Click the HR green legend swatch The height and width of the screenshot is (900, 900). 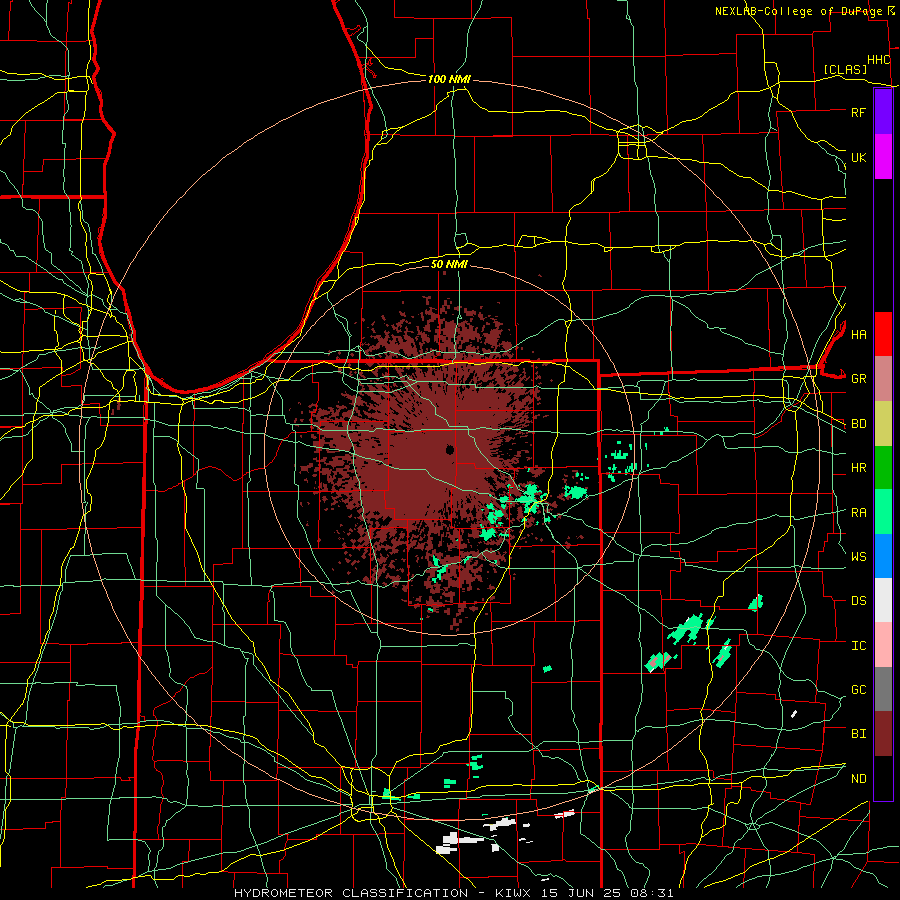pos(883,467)
